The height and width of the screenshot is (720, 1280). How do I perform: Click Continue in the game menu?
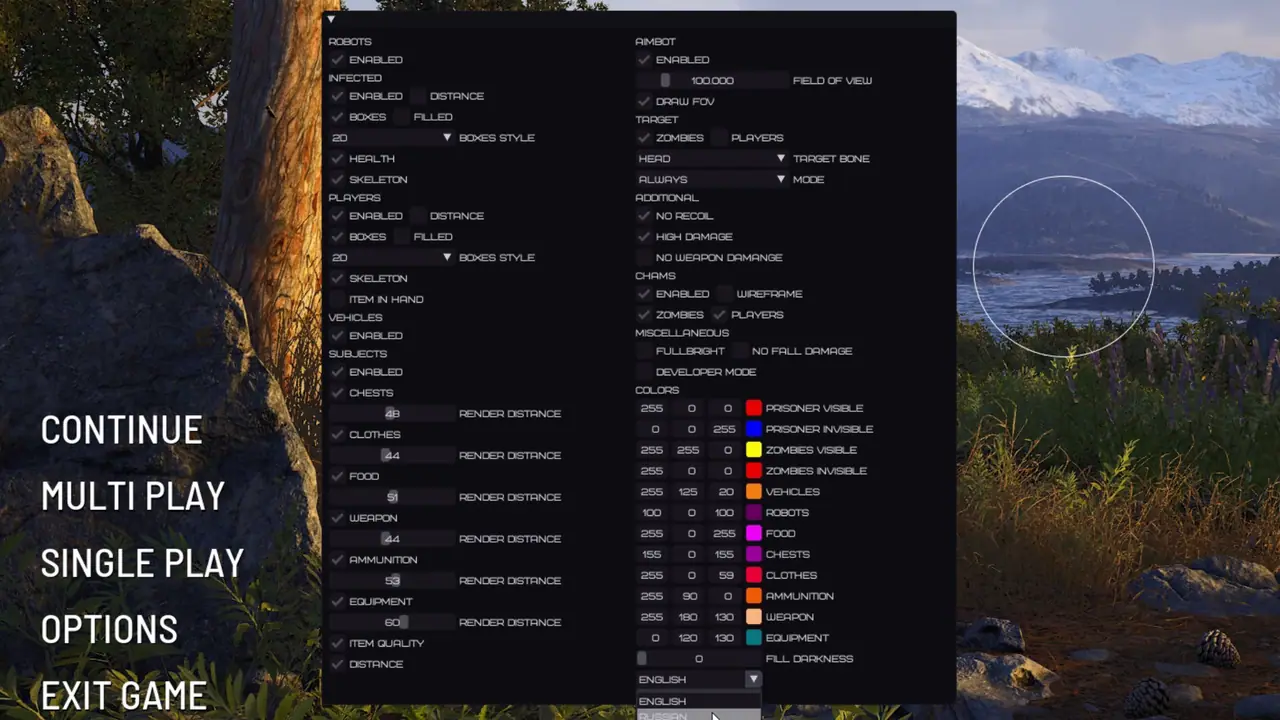pos(122,430)
